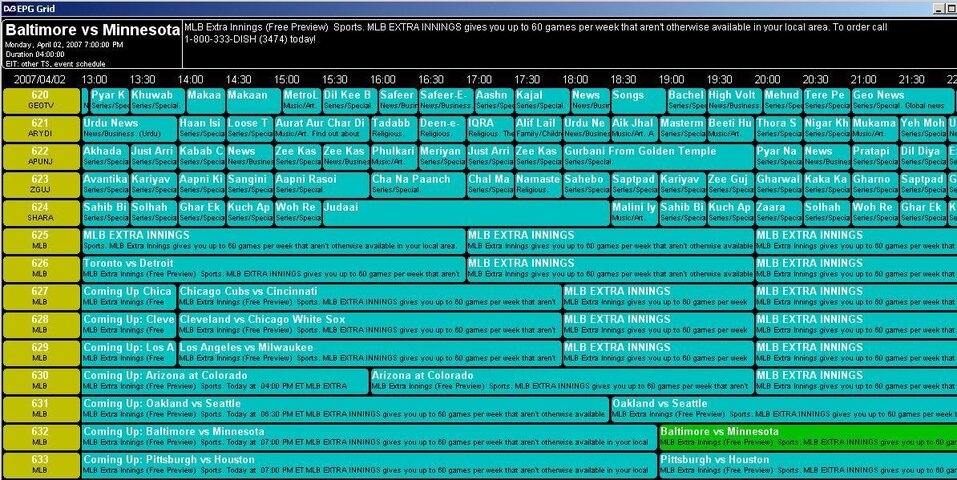Open the IQRA religious program
This screenshot has height=480, width=957.
pos(490,129)
